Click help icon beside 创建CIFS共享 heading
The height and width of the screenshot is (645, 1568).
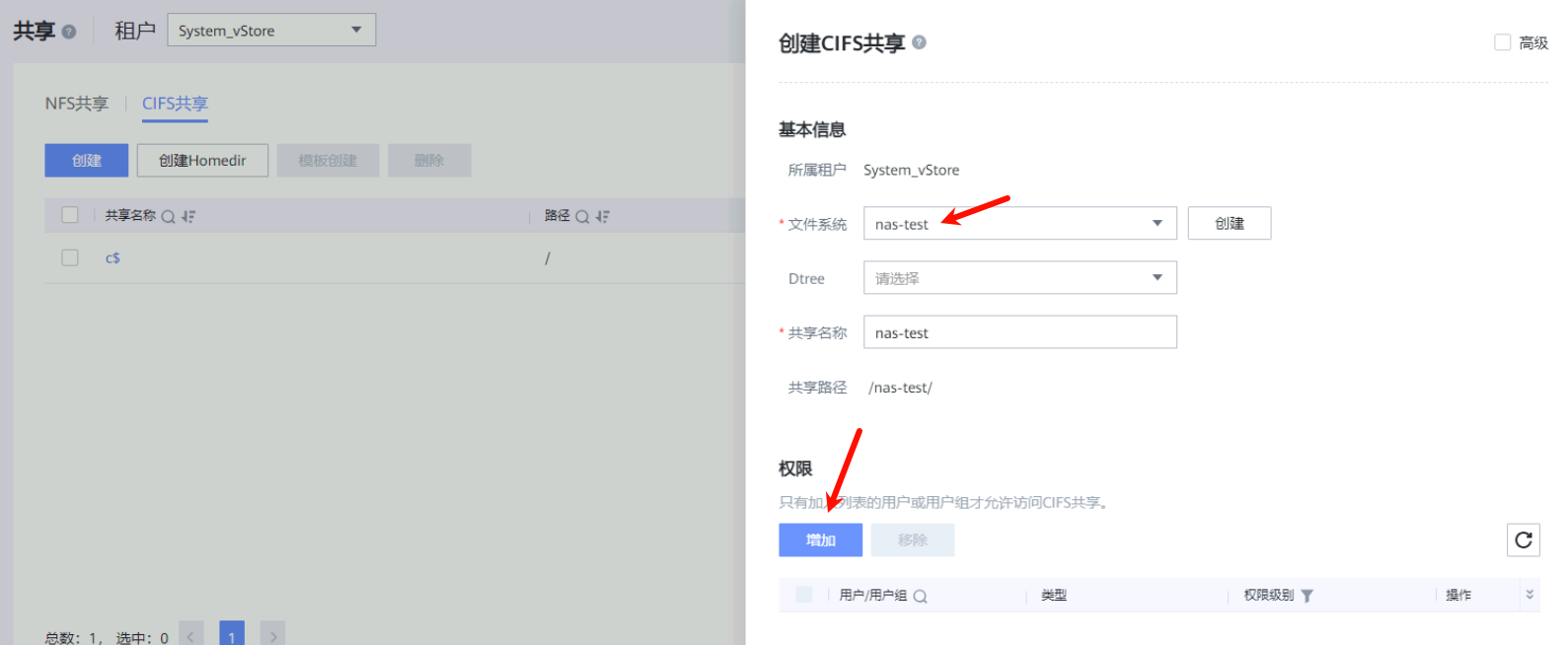pyautogui.click(x=919, y=42)
